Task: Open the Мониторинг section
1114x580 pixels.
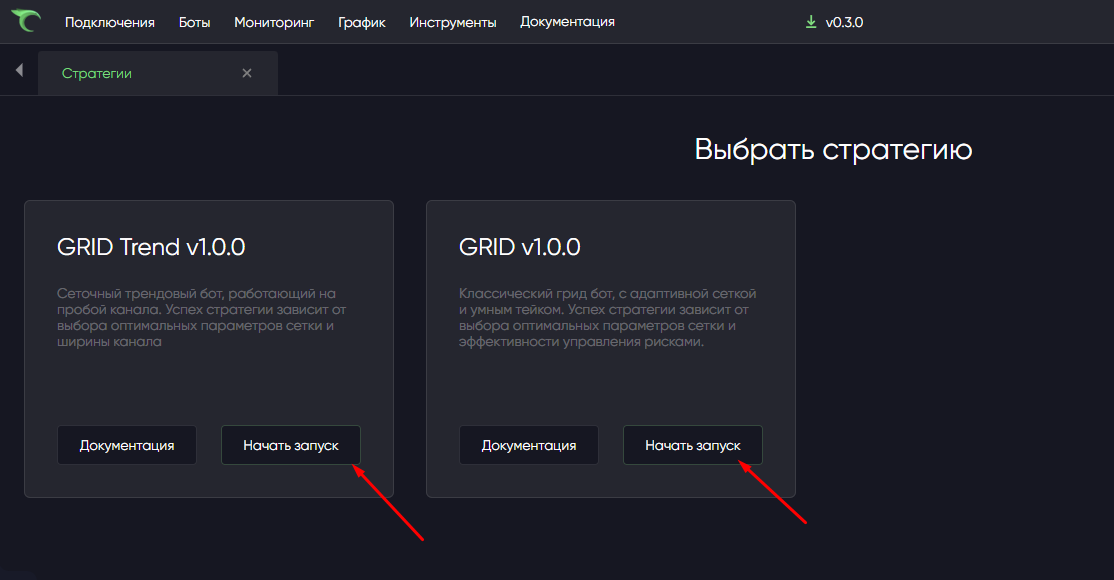Action: coord(274,22)
